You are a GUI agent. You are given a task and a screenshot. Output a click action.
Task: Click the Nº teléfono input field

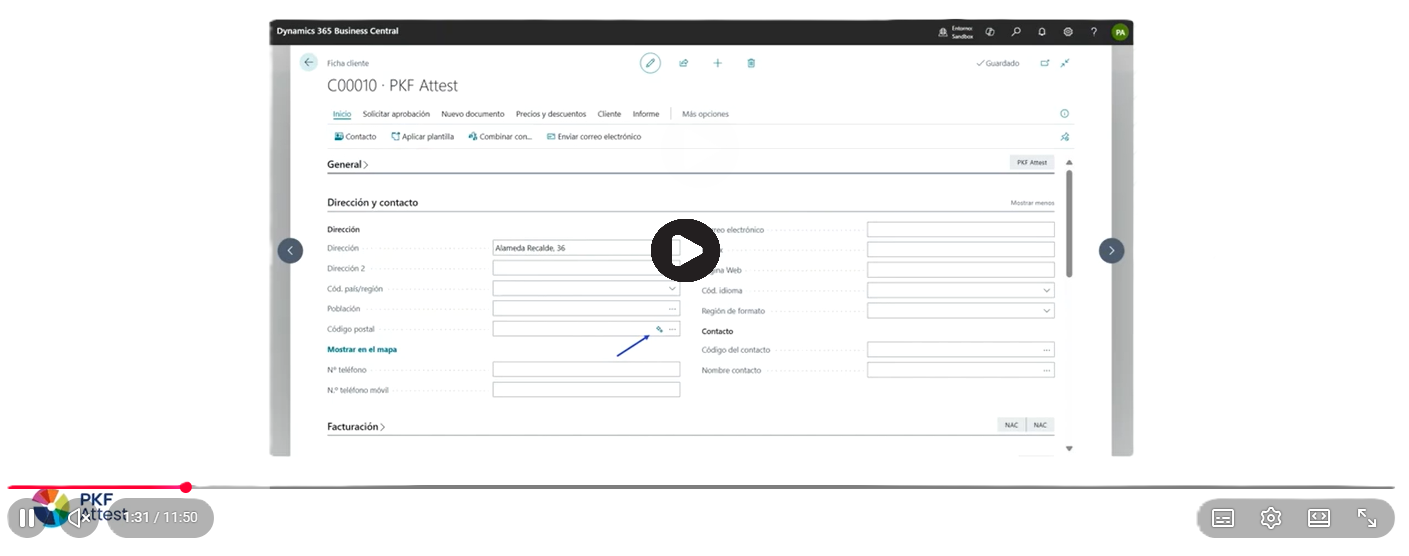pos(586,370)
